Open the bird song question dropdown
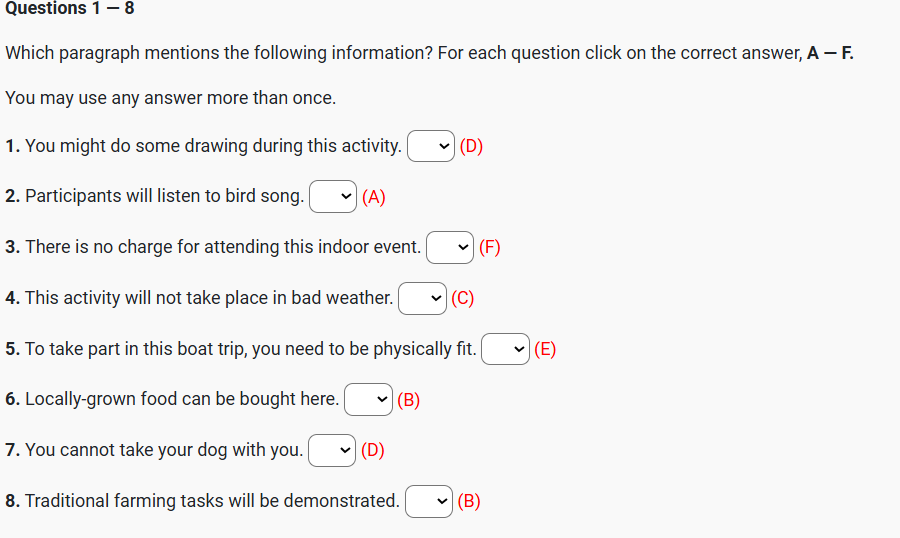900x538 pixels. pyautogui.click(x=333, y=197)
